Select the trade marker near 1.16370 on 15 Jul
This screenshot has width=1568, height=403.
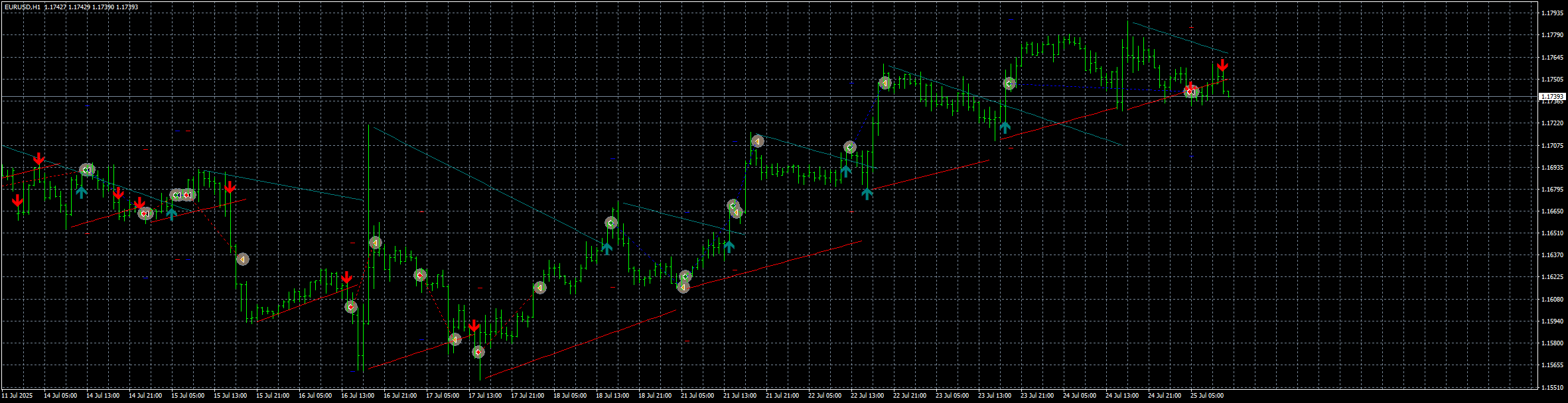pyautogui.click(x=243, y=259)
